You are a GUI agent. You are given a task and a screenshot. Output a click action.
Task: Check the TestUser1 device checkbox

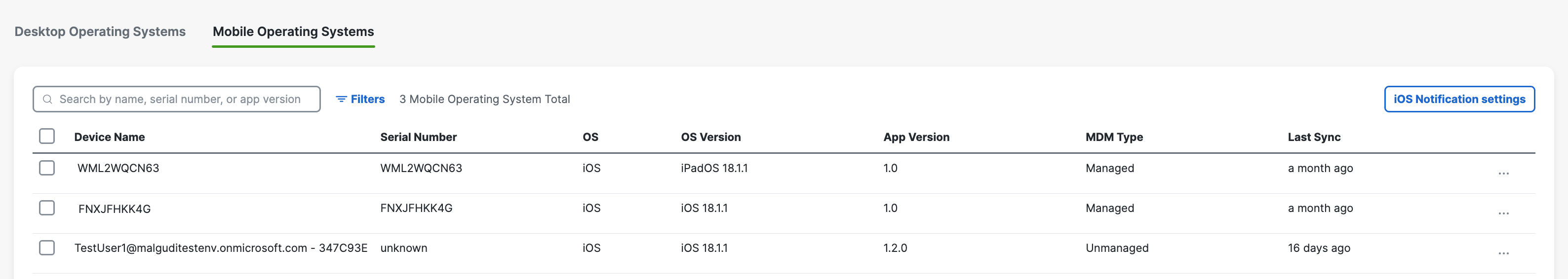click(47, 248)
